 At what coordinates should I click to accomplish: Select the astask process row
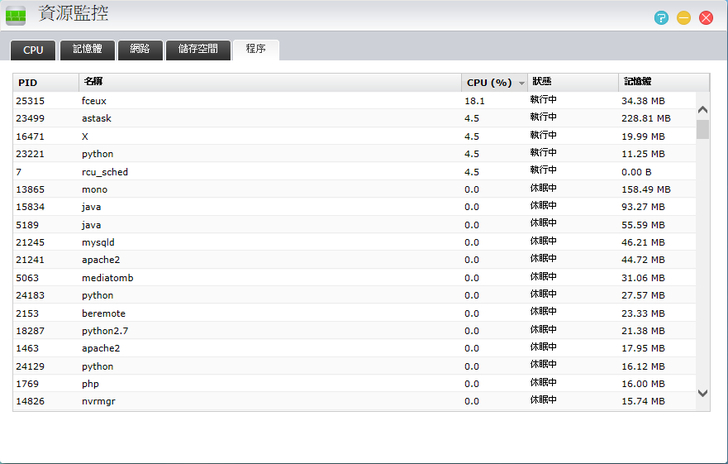354,118
